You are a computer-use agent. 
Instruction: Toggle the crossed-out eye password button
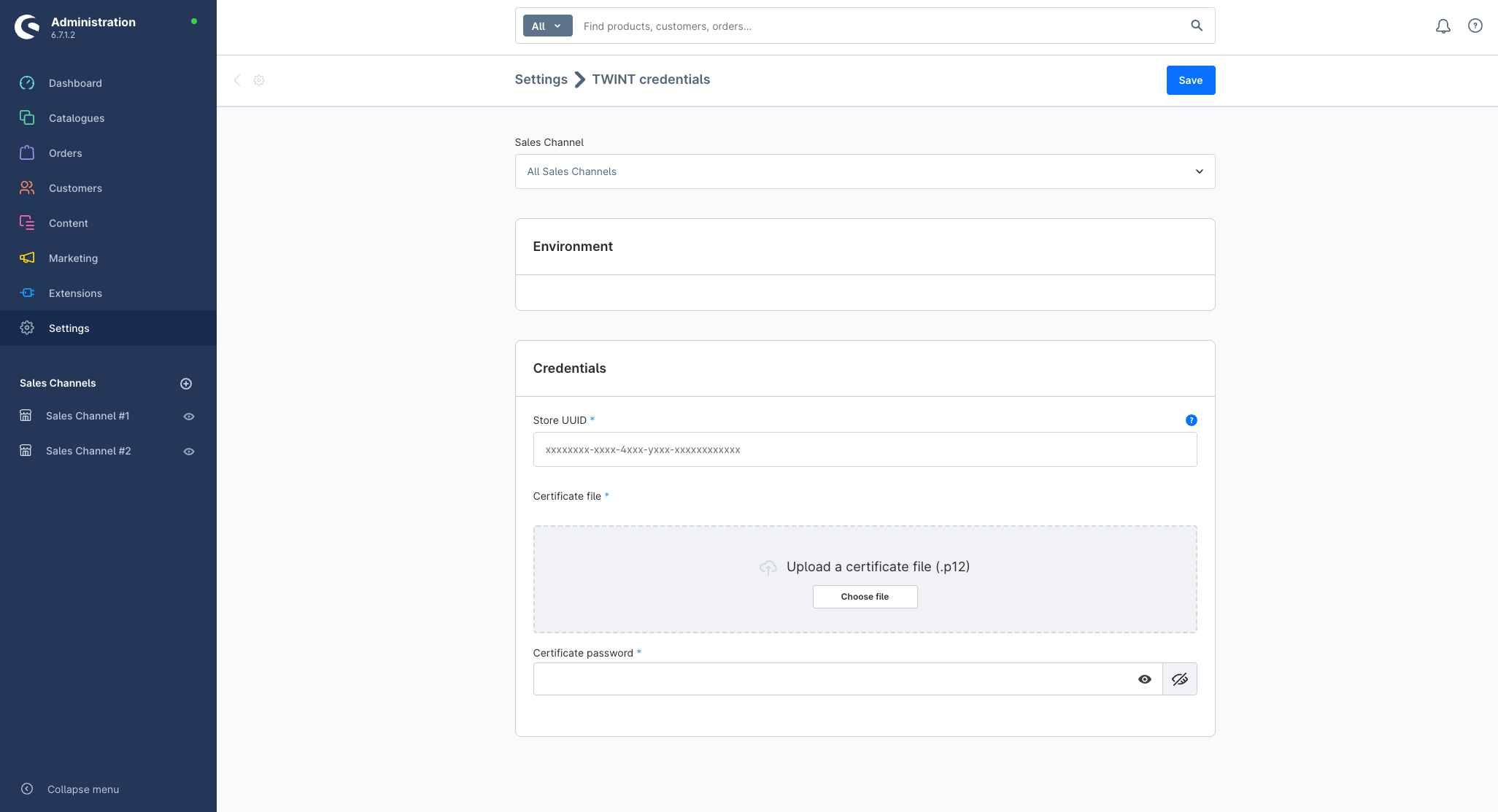pyautogui.click(x=1180, y=679)
